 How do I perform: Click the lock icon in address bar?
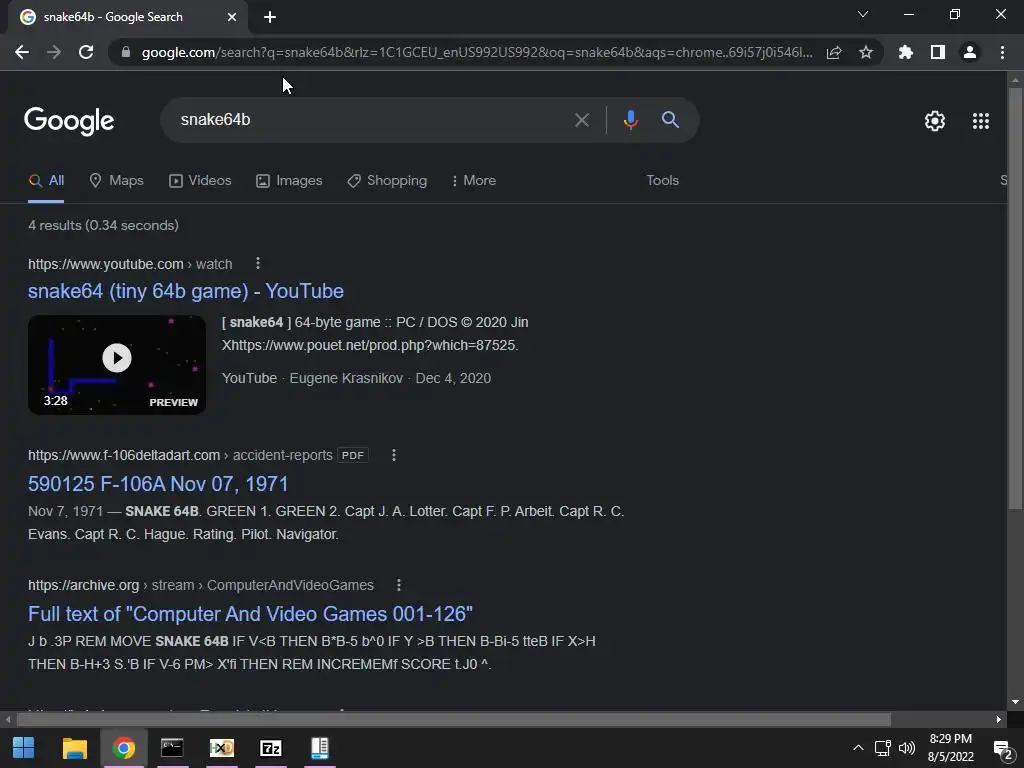[126, 52]
